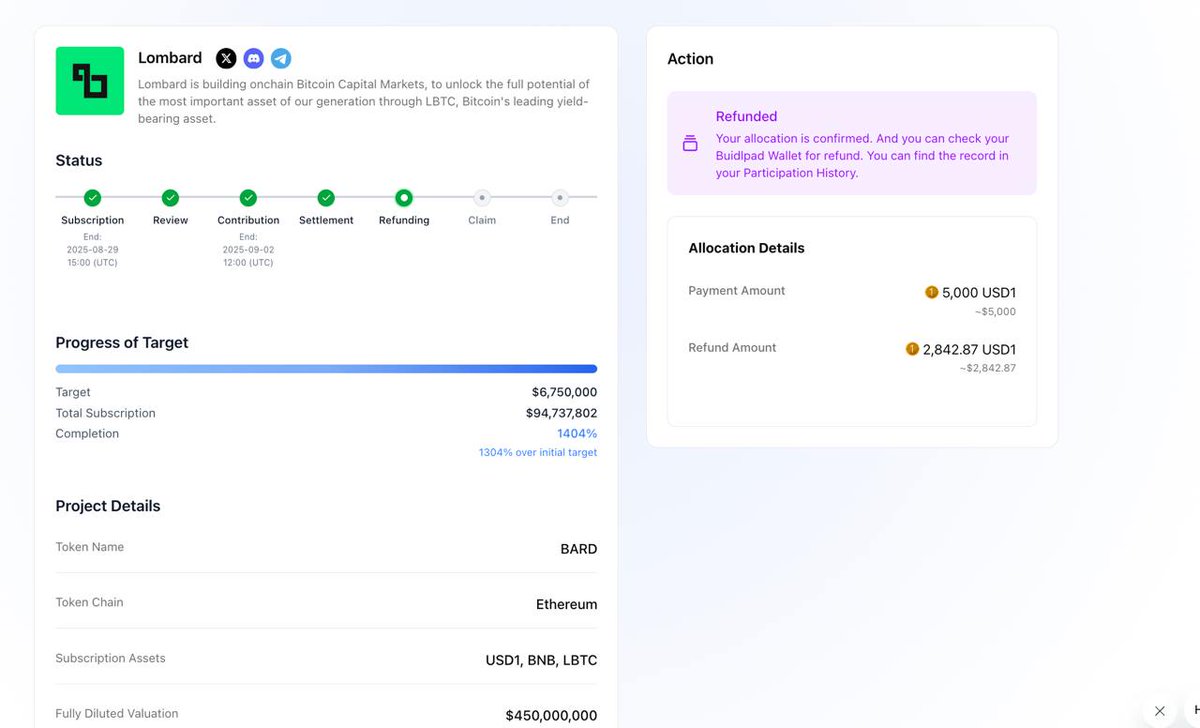Click USD1 coin icon beside Refund Amount
Viewport: 1200px width, 728px height.
click(912, 349)
